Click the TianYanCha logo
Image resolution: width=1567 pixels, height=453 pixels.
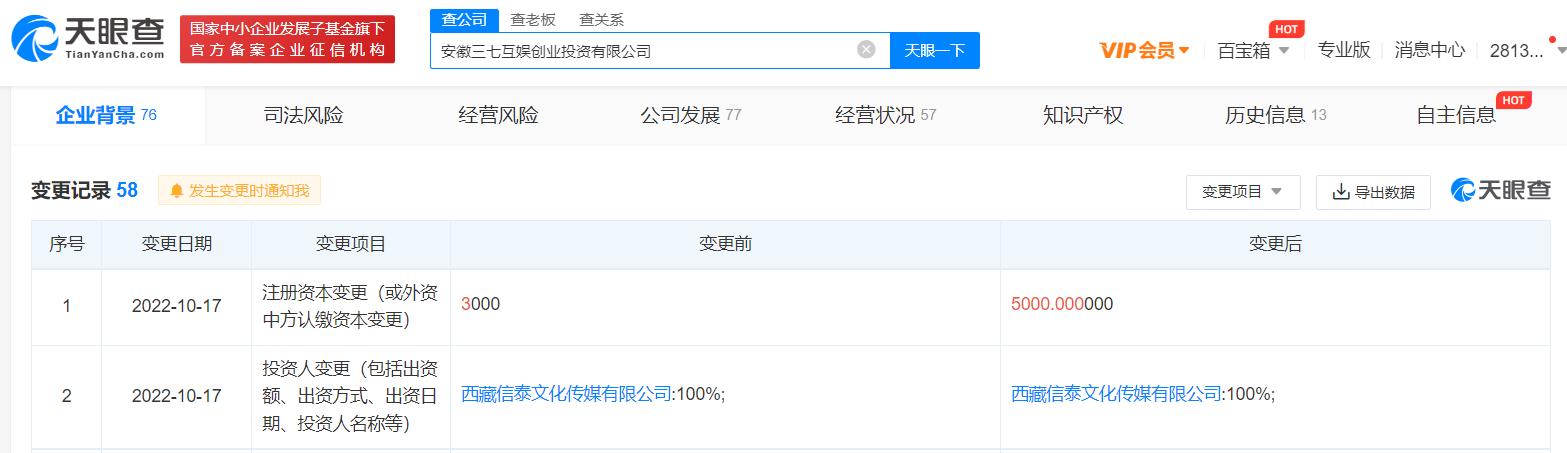88,38
